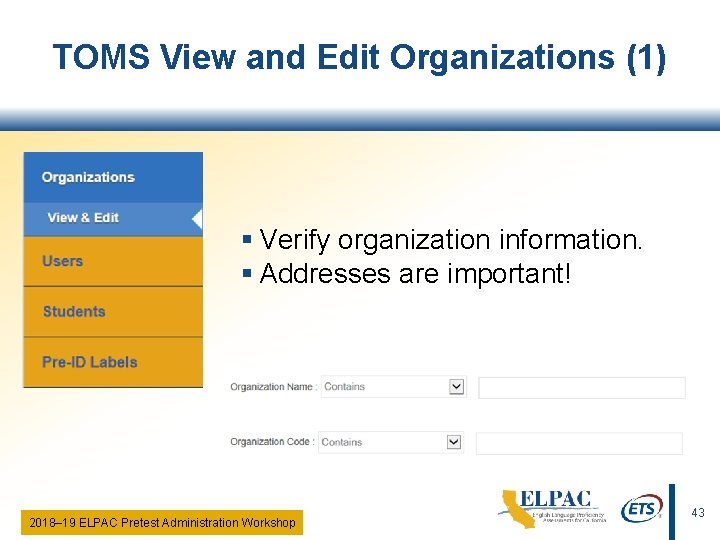Click the Organization Name text input field
Screen dimensions: 720x540
tap(582, 388)
